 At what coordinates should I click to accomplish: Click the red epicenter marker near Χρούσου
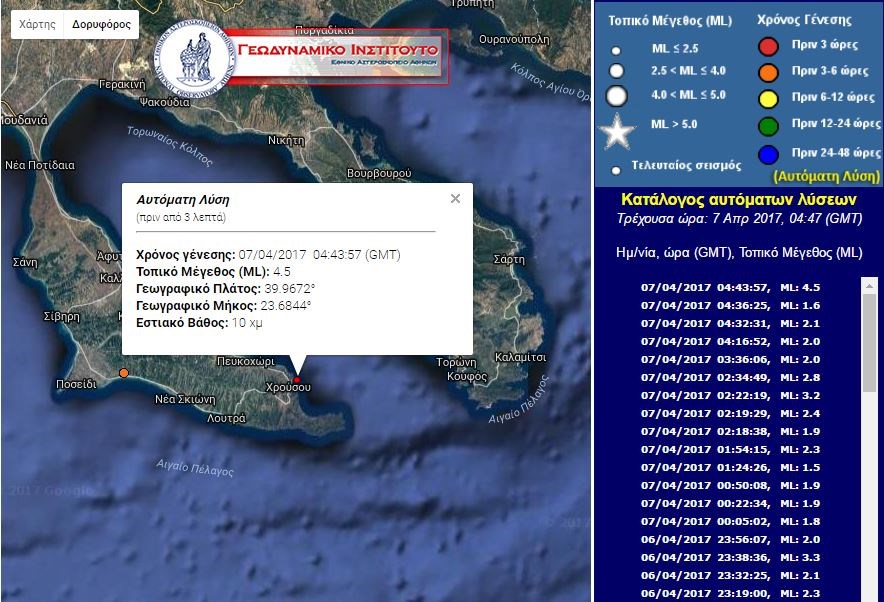297,380
